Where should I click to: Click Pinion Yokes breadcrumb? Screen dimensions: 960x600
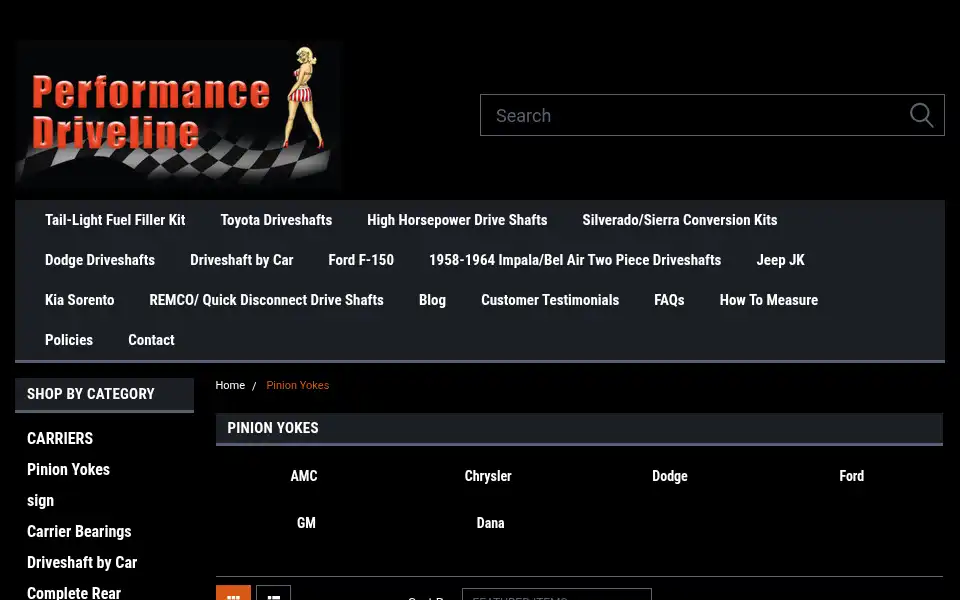point(298,385)
